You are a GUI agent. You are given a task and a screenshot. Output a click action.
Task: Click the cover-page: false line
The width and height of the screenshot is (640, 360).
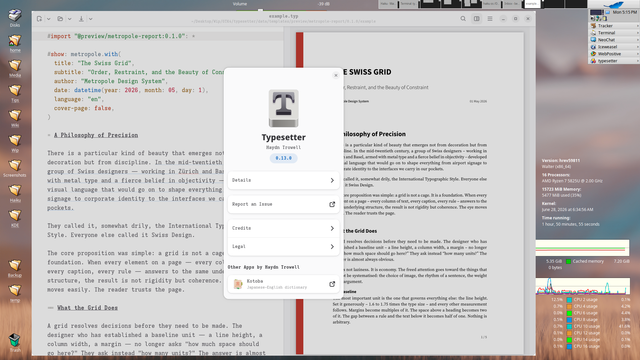(84, 108)
